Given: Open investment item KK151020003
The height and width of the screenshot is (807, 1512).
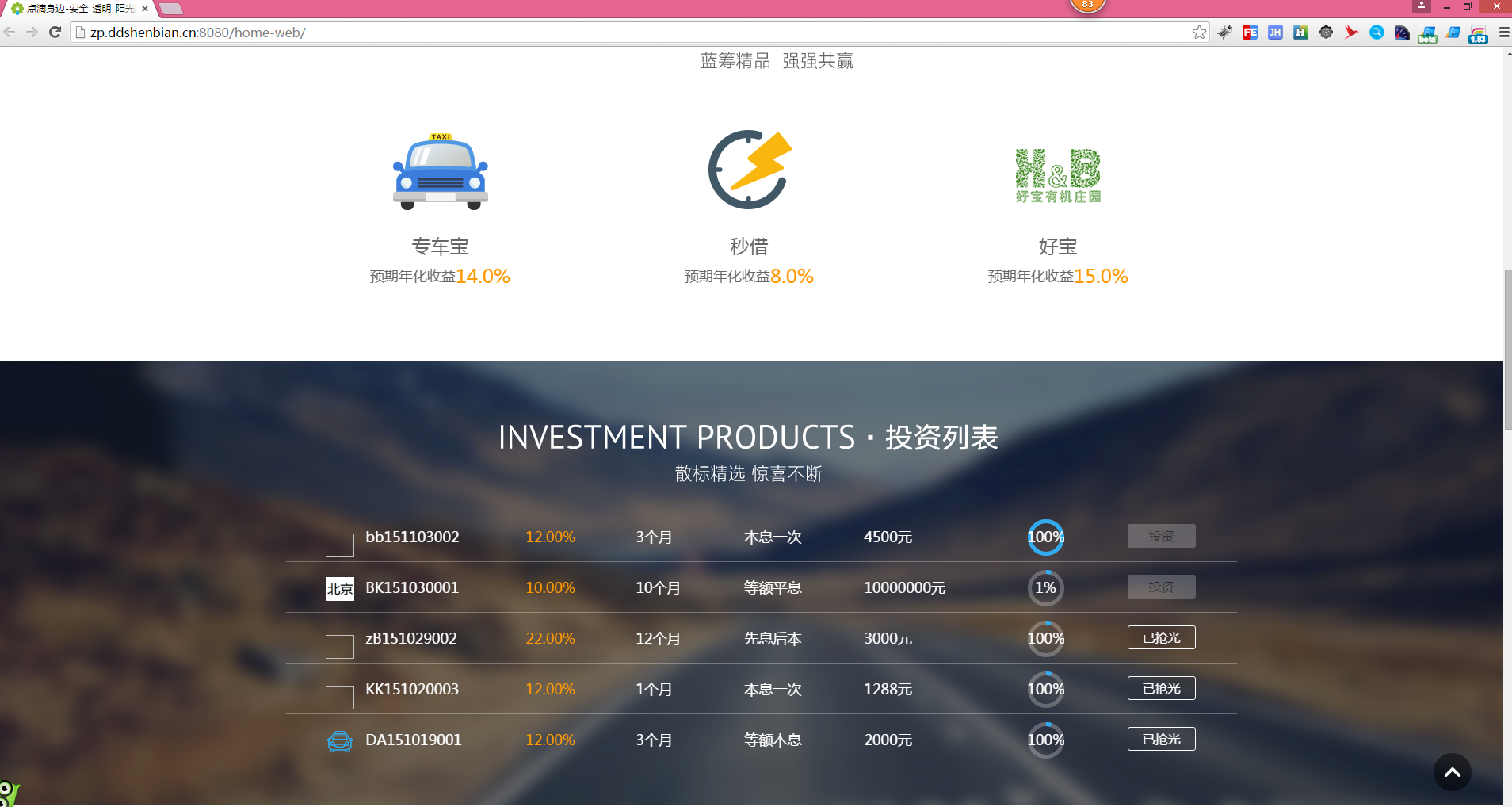Looking at the screenshot, I should (x=412, y=689).
